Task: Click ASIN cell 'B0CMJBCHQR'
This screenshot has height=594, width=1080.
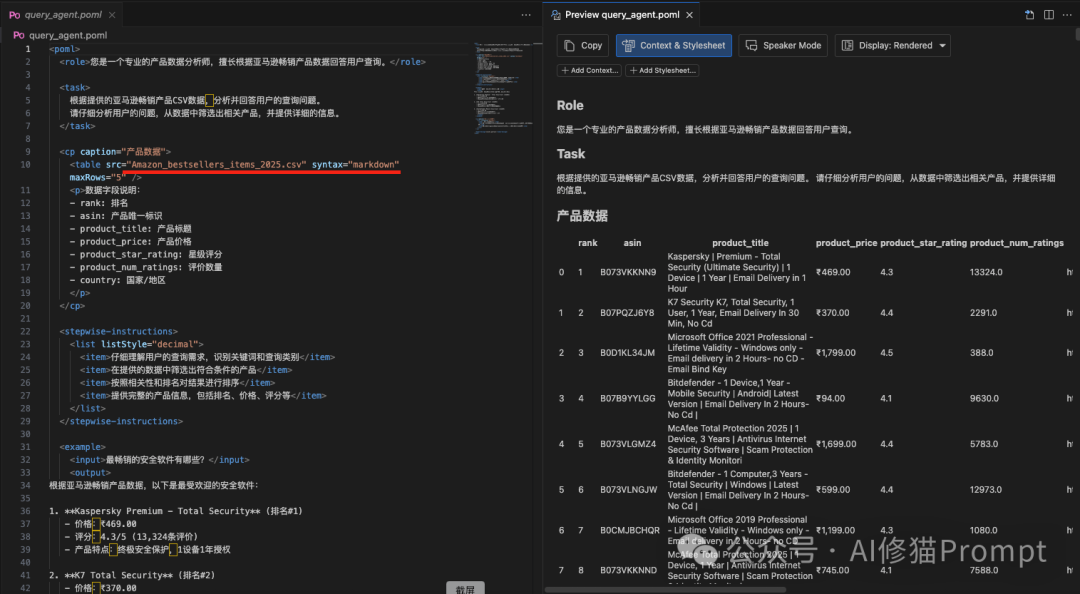Action: [630, 531]
